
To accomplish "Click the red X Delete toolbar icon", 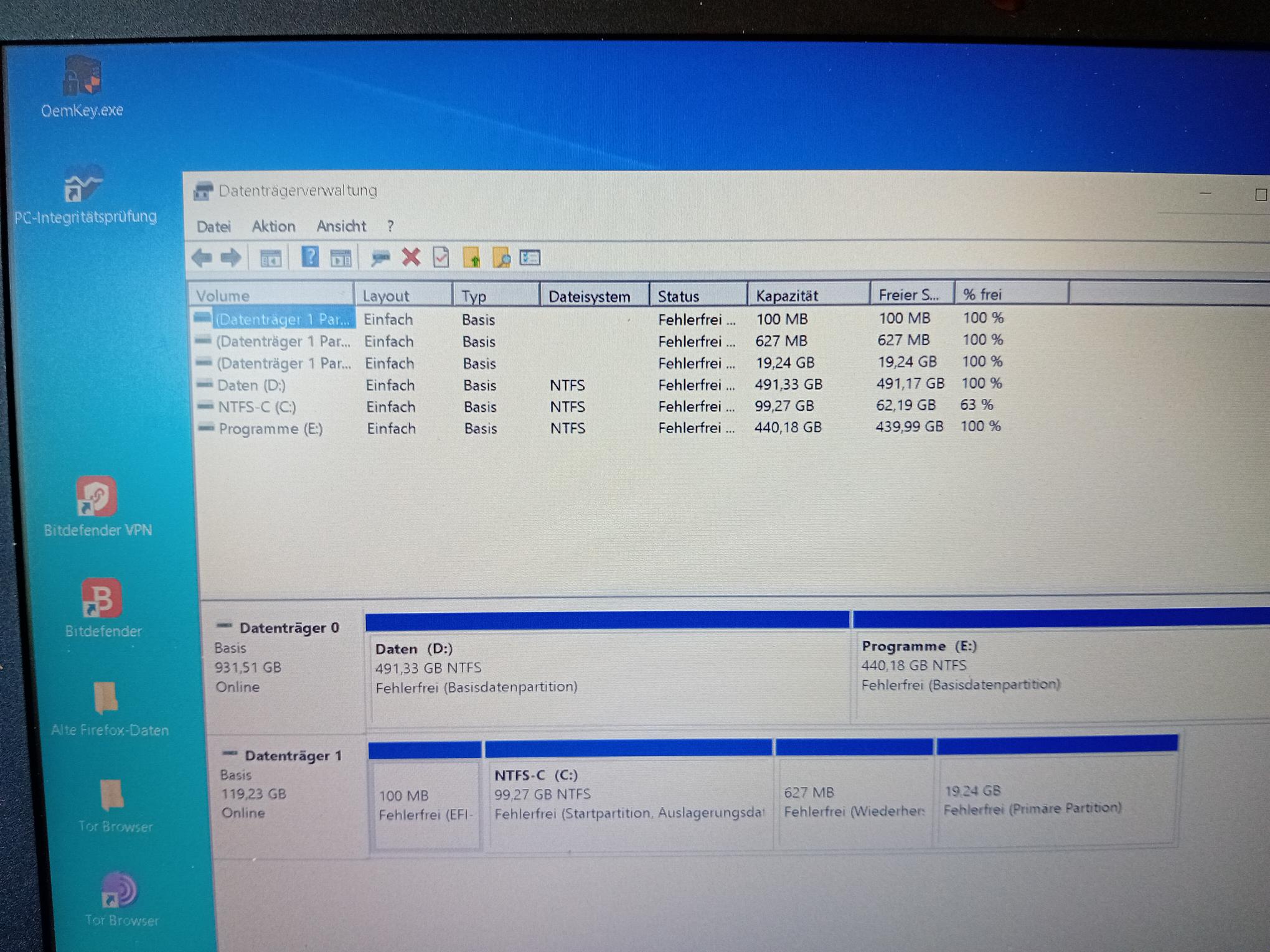I will (x=411, y=257).
